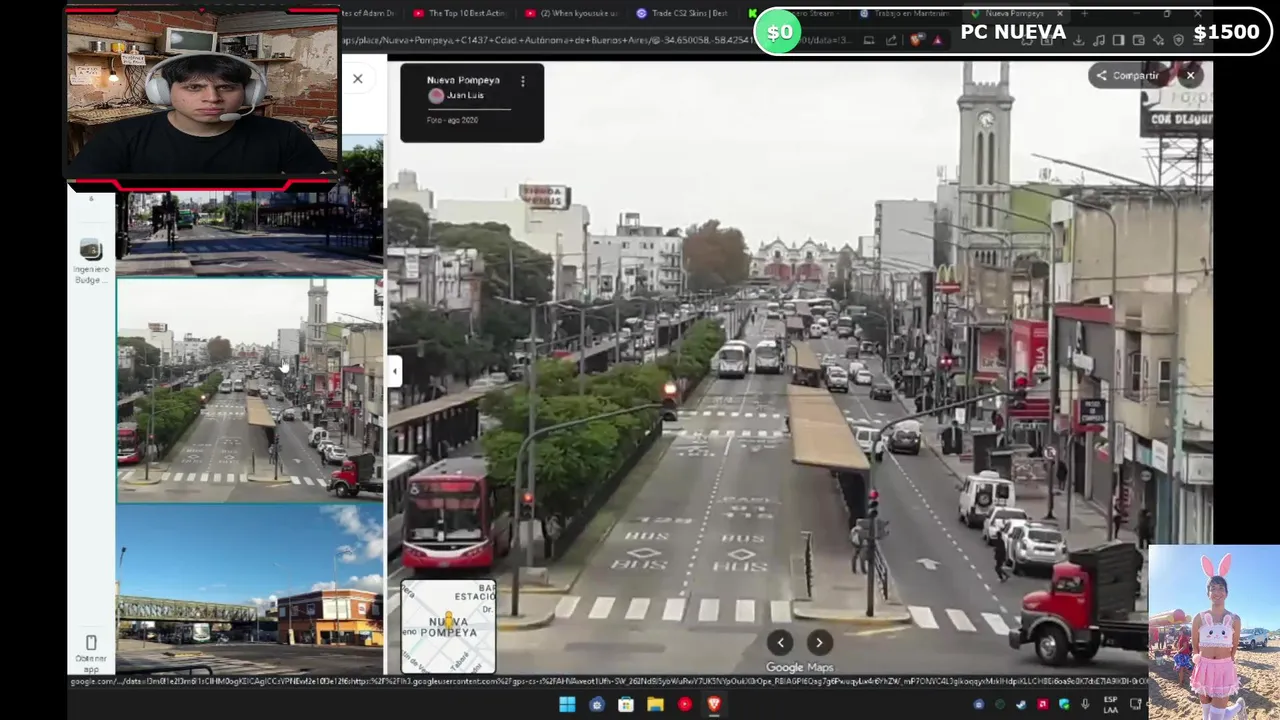Click the 'Foto - ago 2020' date text
This screenshot has height=720, width=1280.
pyautogui.click(x=452, y=120)
